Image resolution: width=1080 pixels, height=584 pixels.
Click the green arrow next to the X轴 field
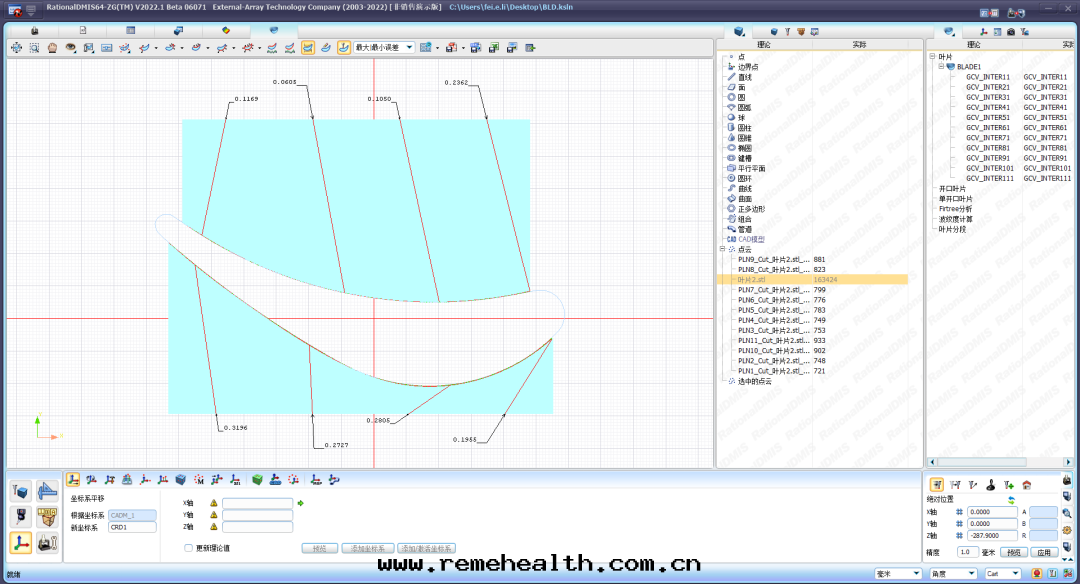coord(300,503)
